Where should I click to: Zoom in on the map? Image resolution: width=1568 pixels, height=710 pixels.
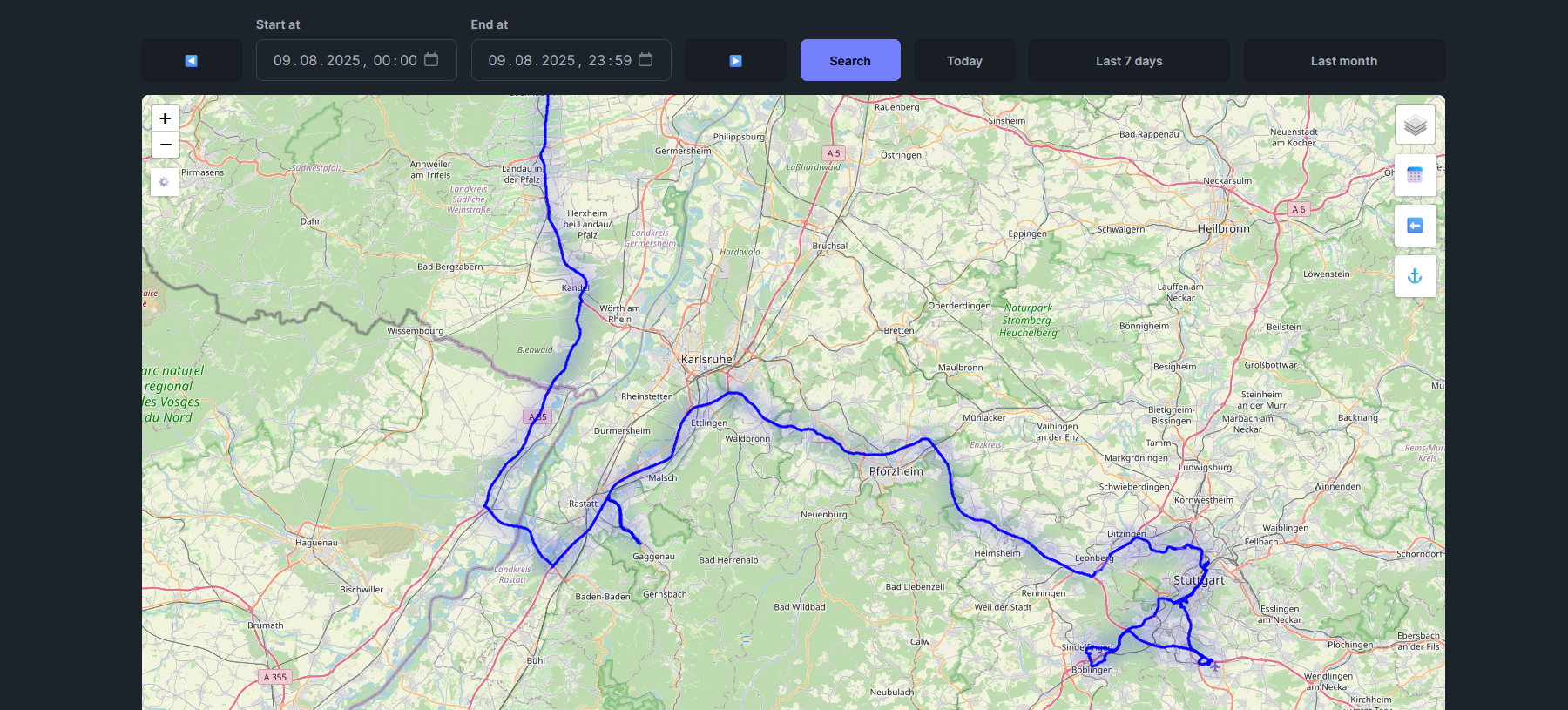pyautogui.click(x=166, y=118)
